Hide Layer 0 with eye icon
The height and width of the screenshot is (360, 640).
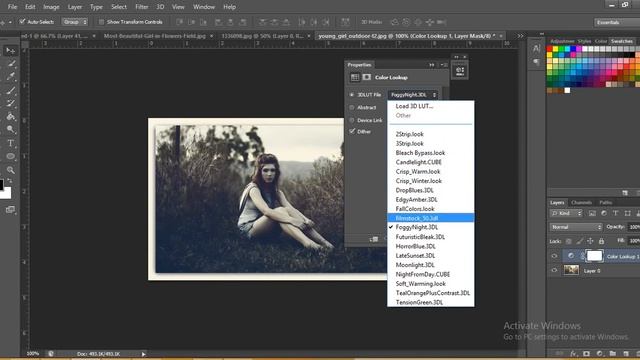[x=554, y=270]
